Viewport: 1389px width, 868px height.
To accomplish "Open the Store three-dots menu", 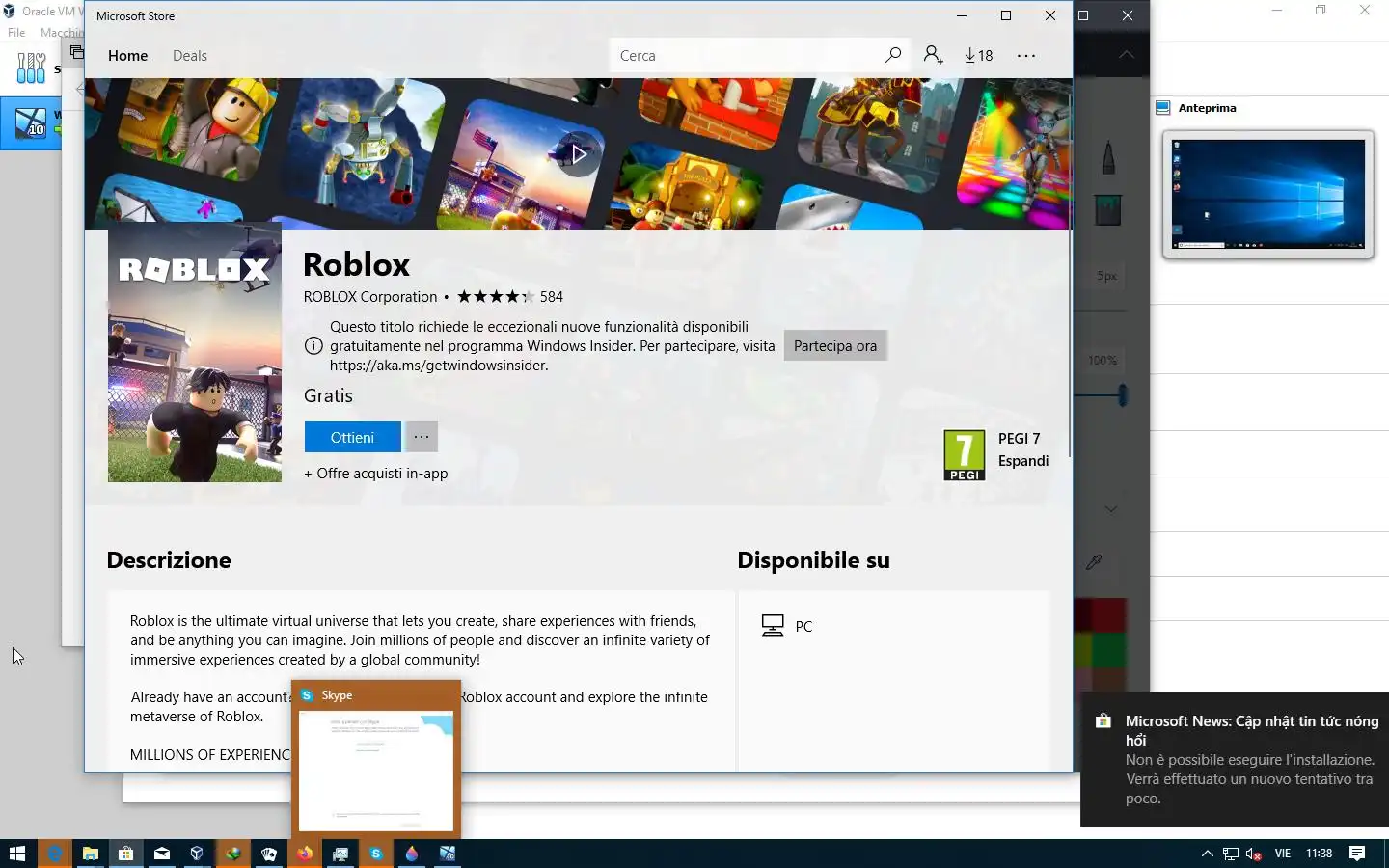I will pos(1026,56).
